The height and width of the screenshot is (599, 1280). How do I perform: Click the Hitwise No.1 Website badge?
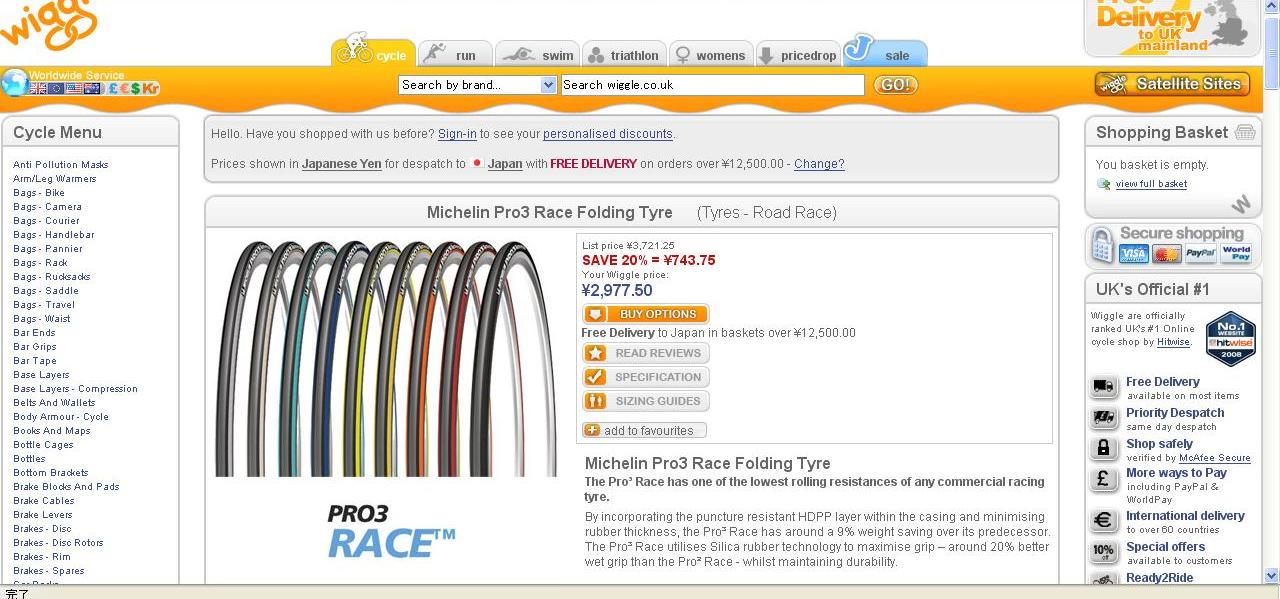pyautogui.click(x=1230, y=338)
